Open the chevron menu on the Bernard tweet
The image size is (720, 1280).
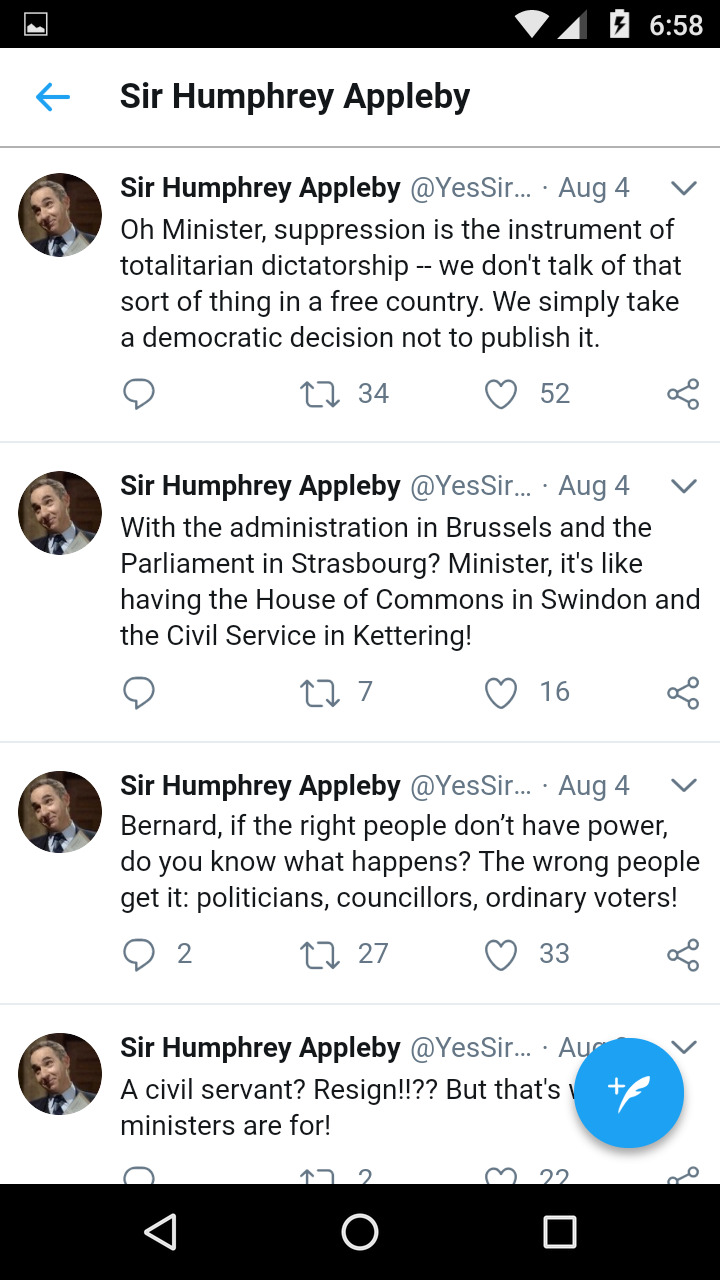pyautogui.click(x=683, y=786)
